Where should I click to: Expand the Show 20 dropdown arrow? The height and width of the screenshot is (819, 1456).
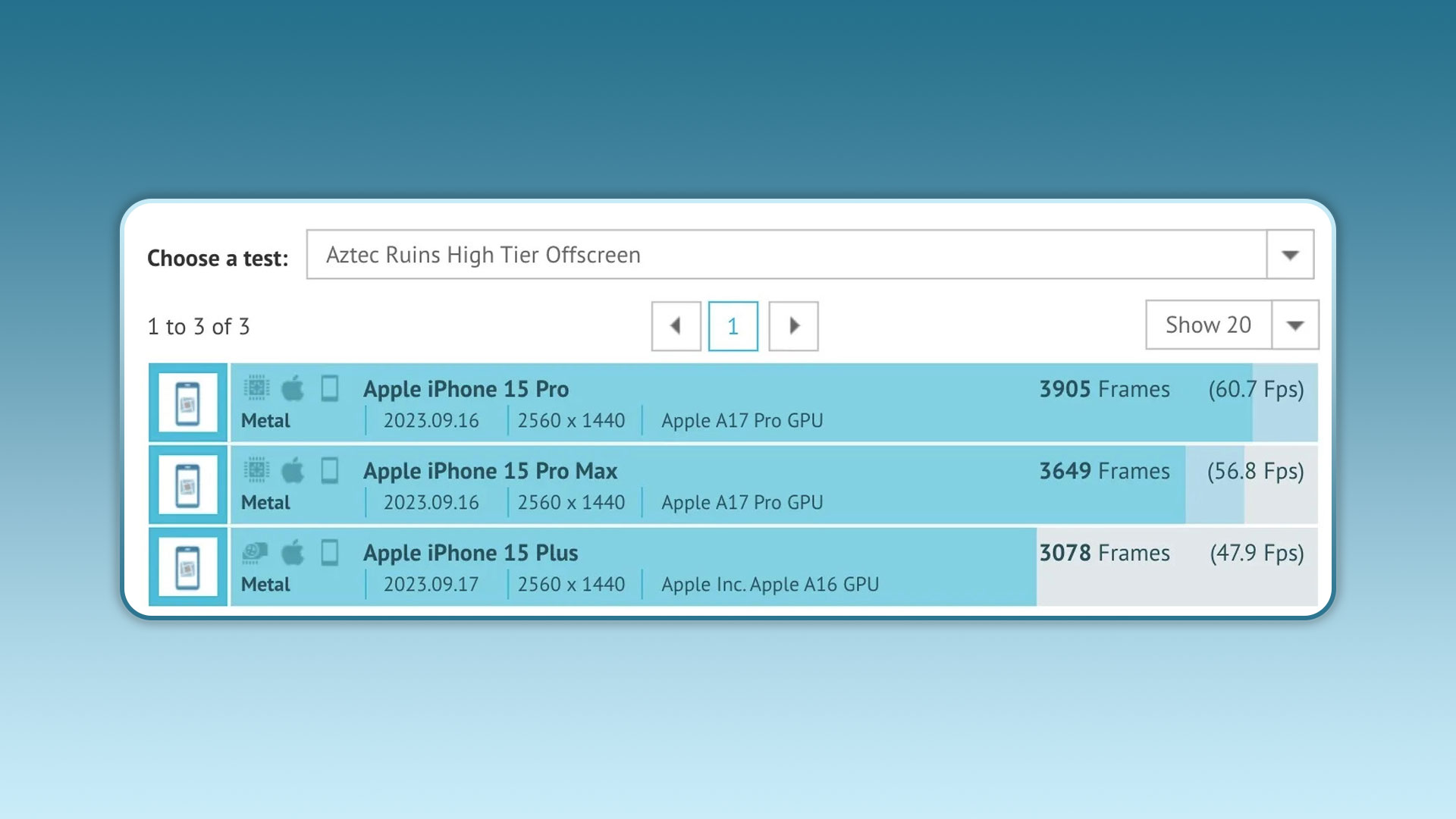coord(1295,325)
